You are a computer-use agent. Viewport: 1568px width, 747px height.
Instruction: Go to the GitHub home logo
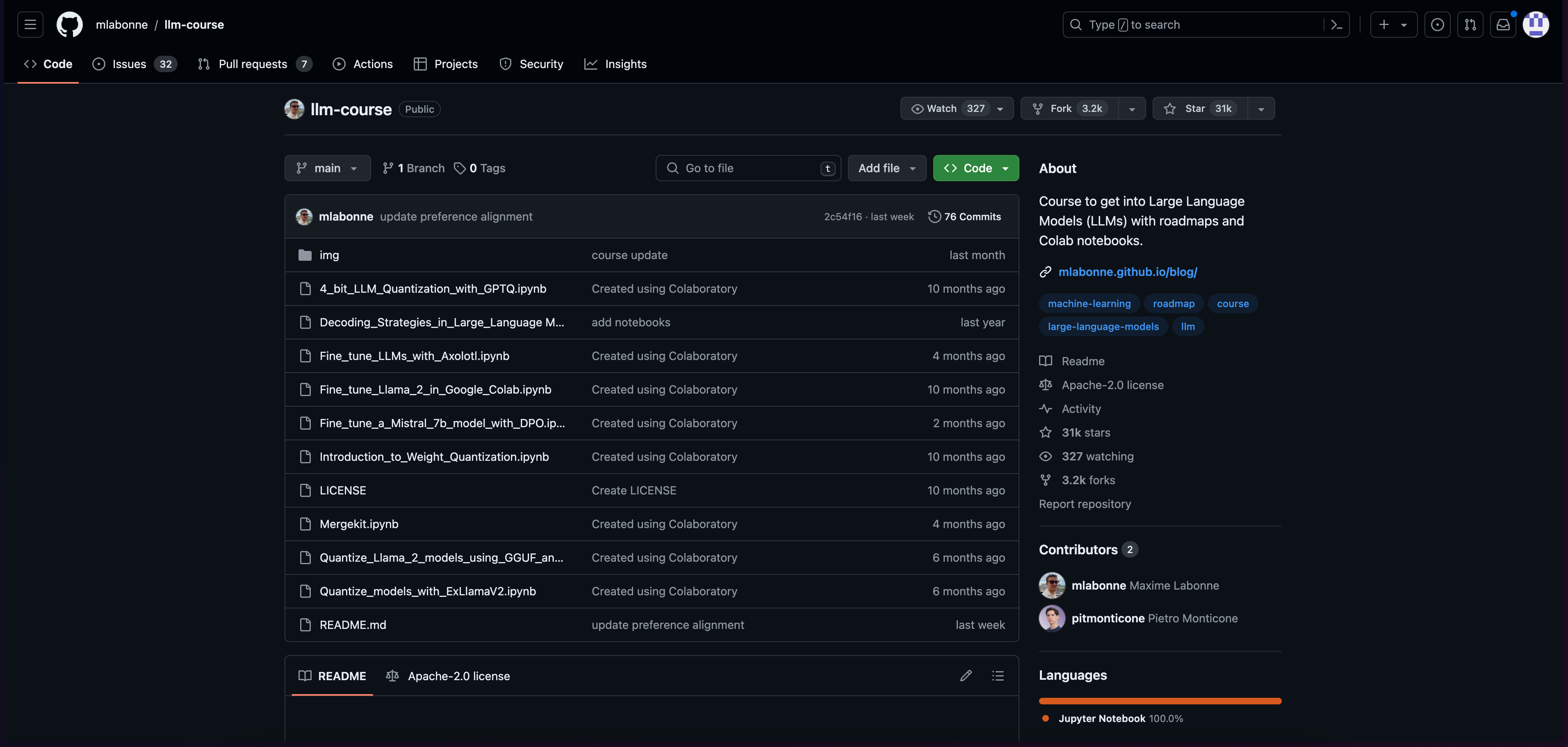(69, 25)
